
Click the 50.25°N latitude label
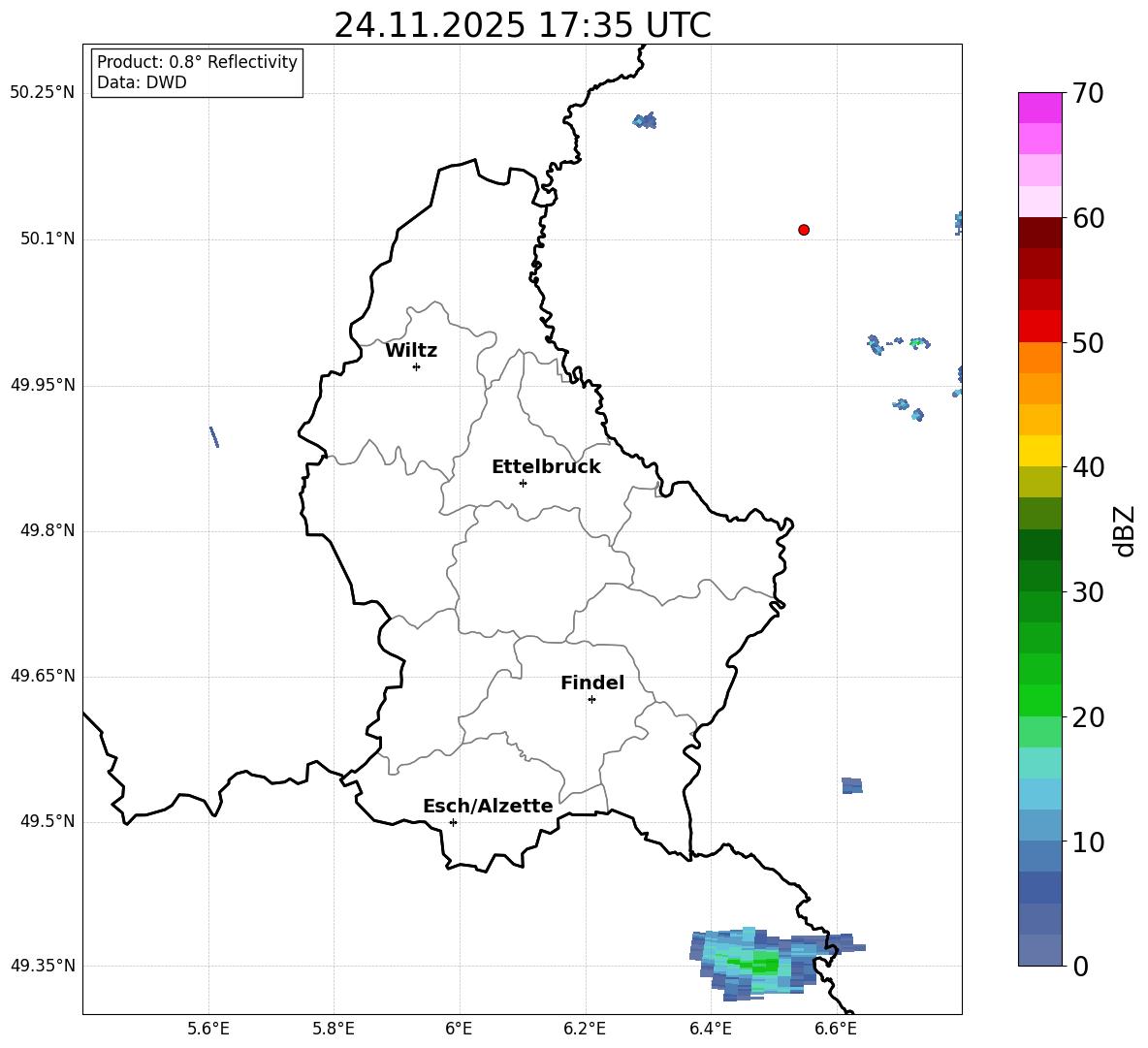click(43, 93)
